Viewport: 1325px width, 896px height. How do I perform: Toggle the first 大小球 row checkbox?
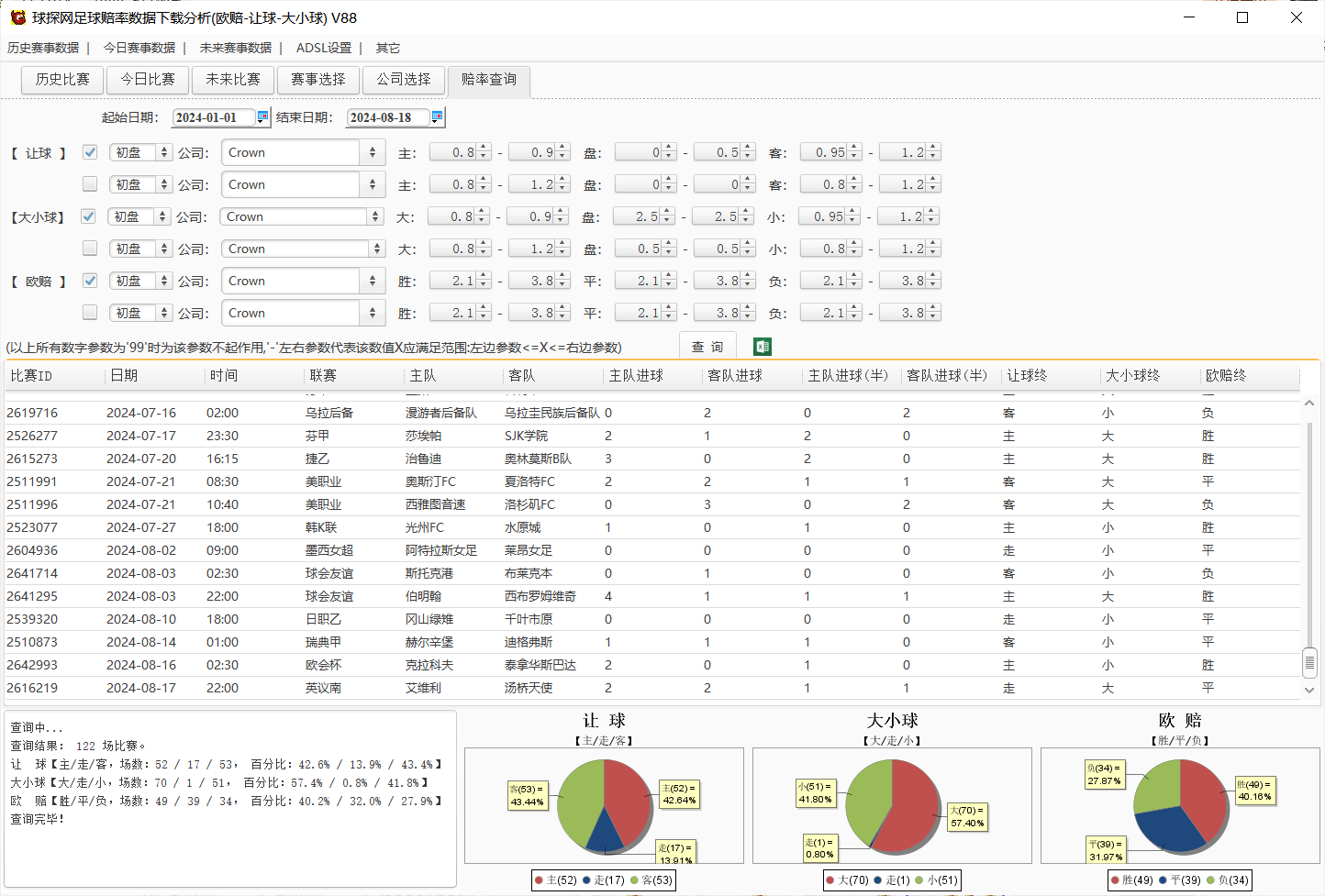(x=88, y=216)
